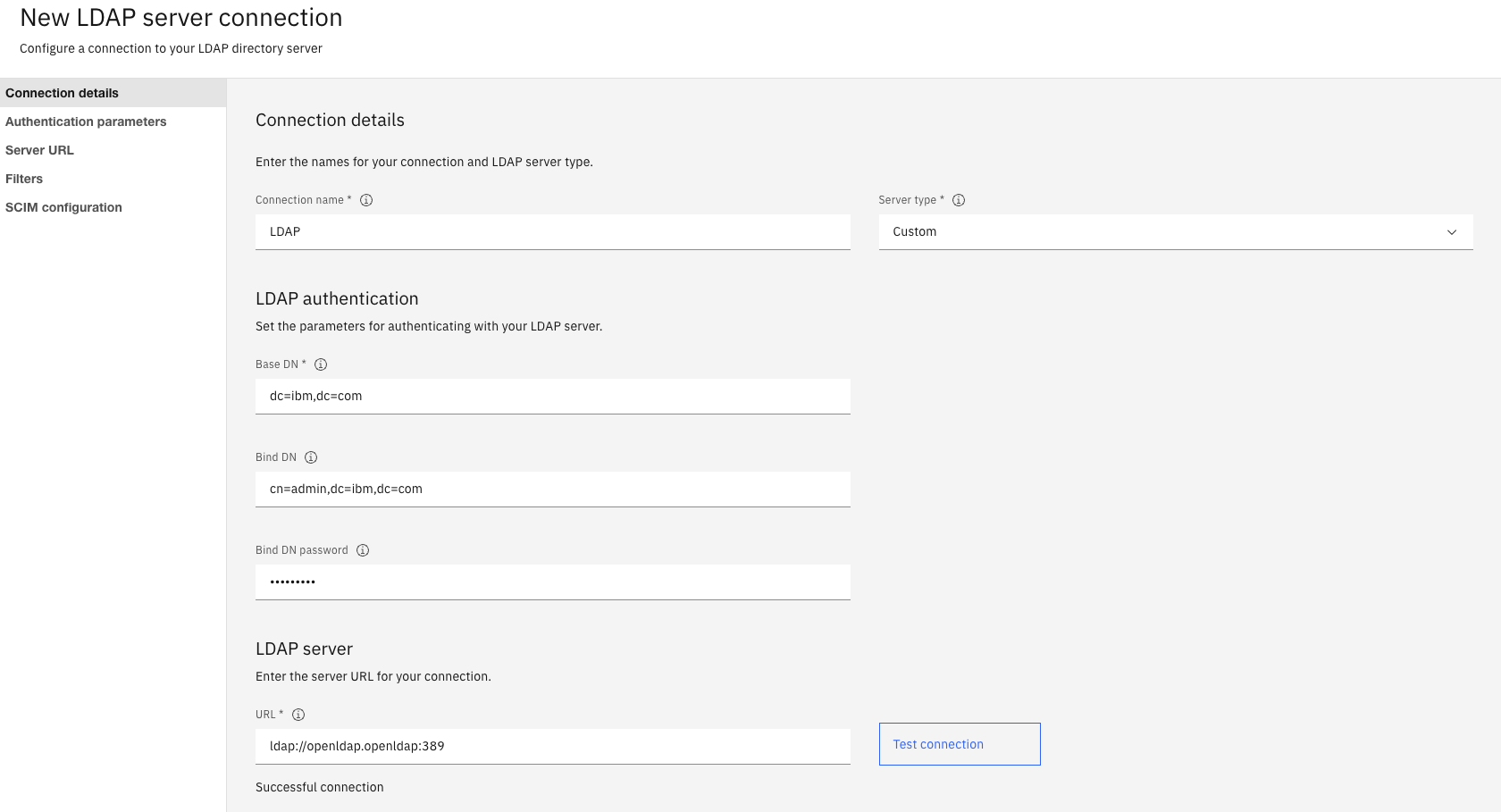
Task: Select Connection details in the sidebar
Action: point(63,93)
